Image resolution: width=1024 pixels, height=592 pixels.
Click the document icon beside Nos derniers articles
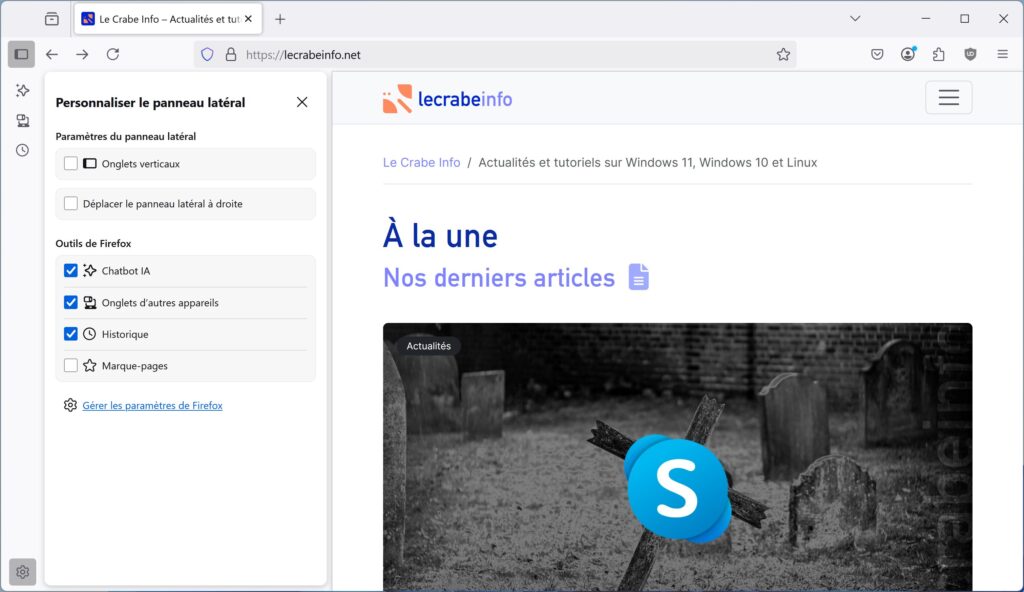pyautogui.click(x=639, y=276)
